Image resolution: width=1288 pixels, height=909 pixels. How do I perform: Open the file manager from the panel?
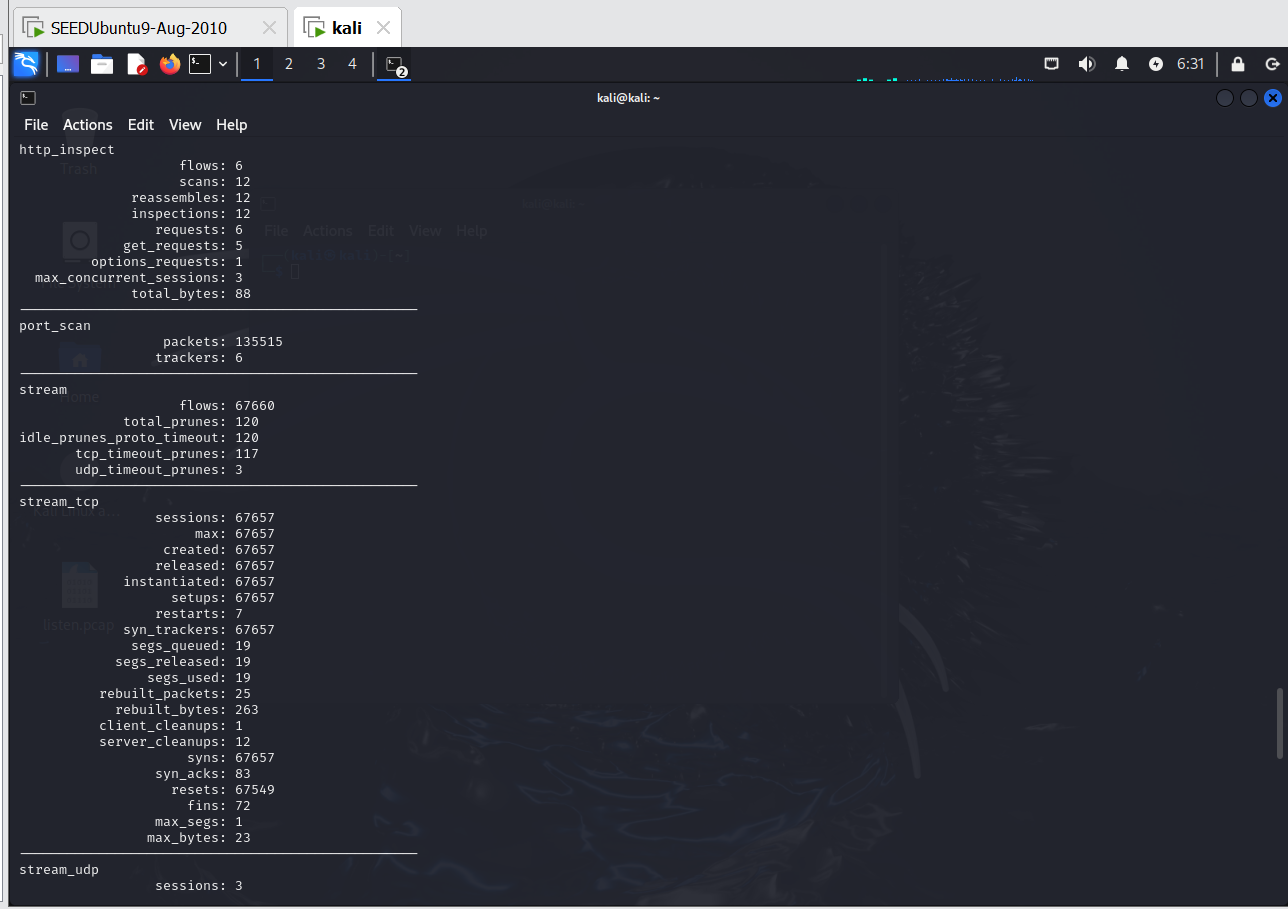click(x=102, y=64)
